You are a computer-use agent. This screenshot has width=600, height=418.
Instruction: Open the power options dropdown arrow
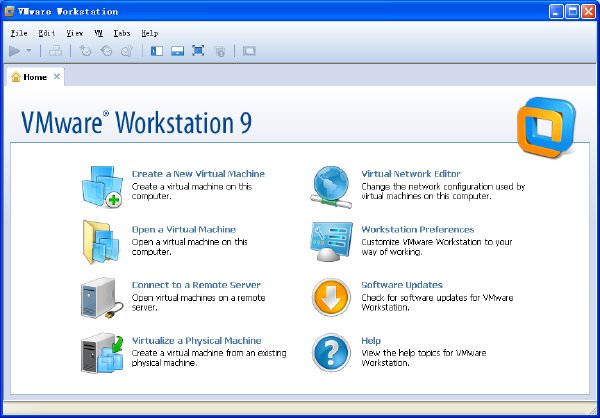click(x=29, y=51)
